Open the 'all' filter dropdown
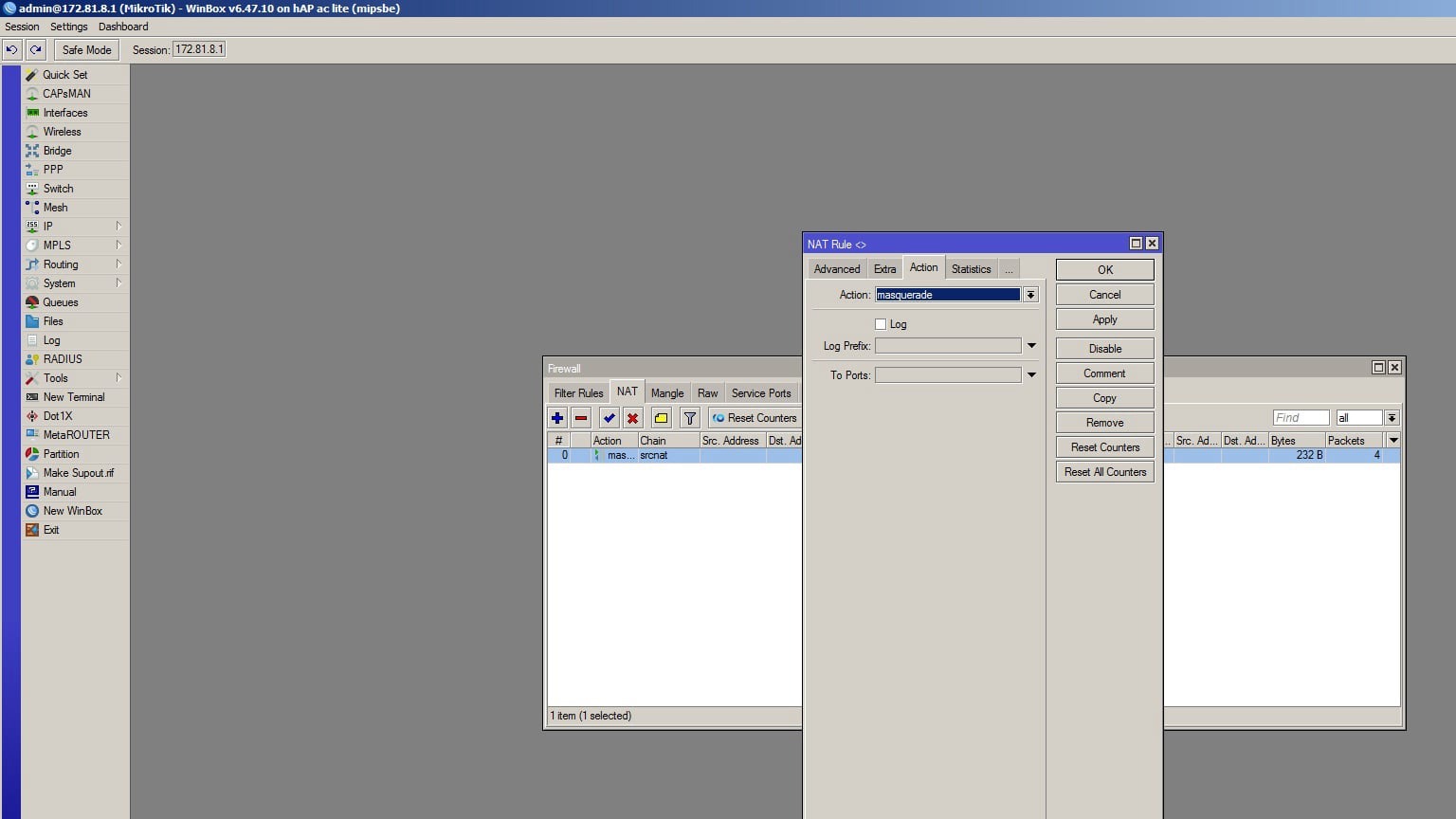Viewport: 1456px width, 819px height. pyautogui.click(x=1392, y=418)
